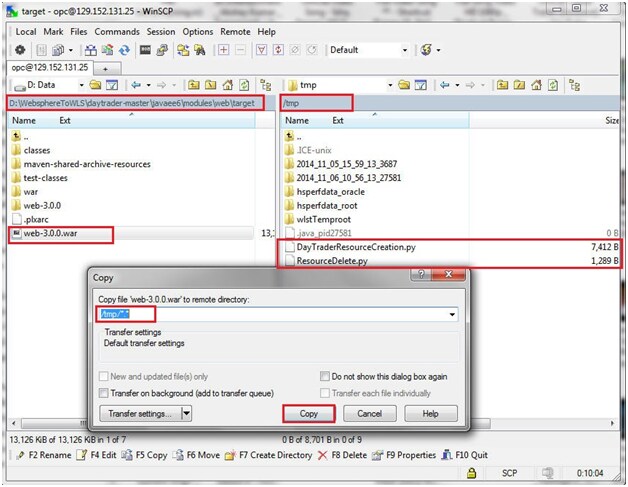The height and width of the screenshot is (487, 628).
Task: Click the Select Files plus icon
Action: click(223, 50)
